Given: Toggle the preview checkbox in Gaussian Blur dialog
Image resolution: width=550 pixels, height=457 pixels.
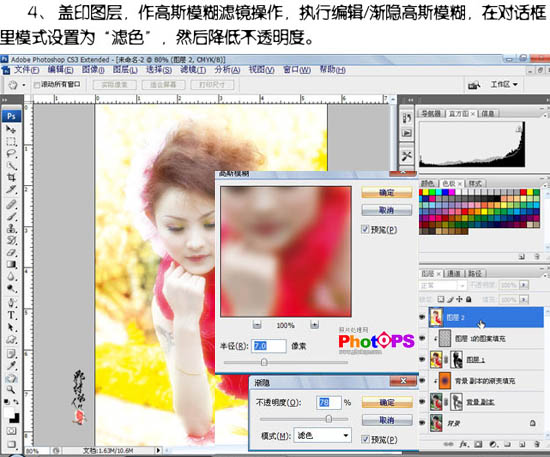Looking at the screenshot, I should (x=365, y=229).
